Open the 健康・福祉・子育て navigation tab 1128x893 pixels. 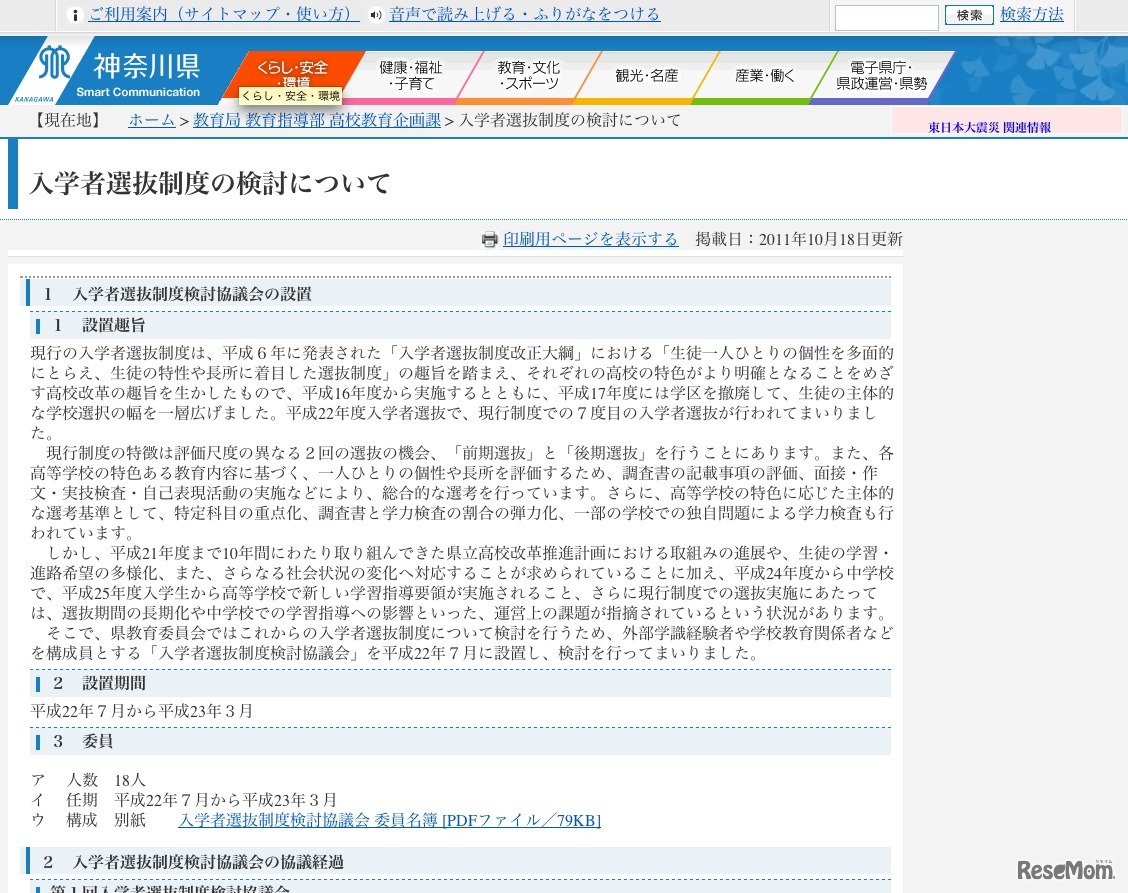412,72
